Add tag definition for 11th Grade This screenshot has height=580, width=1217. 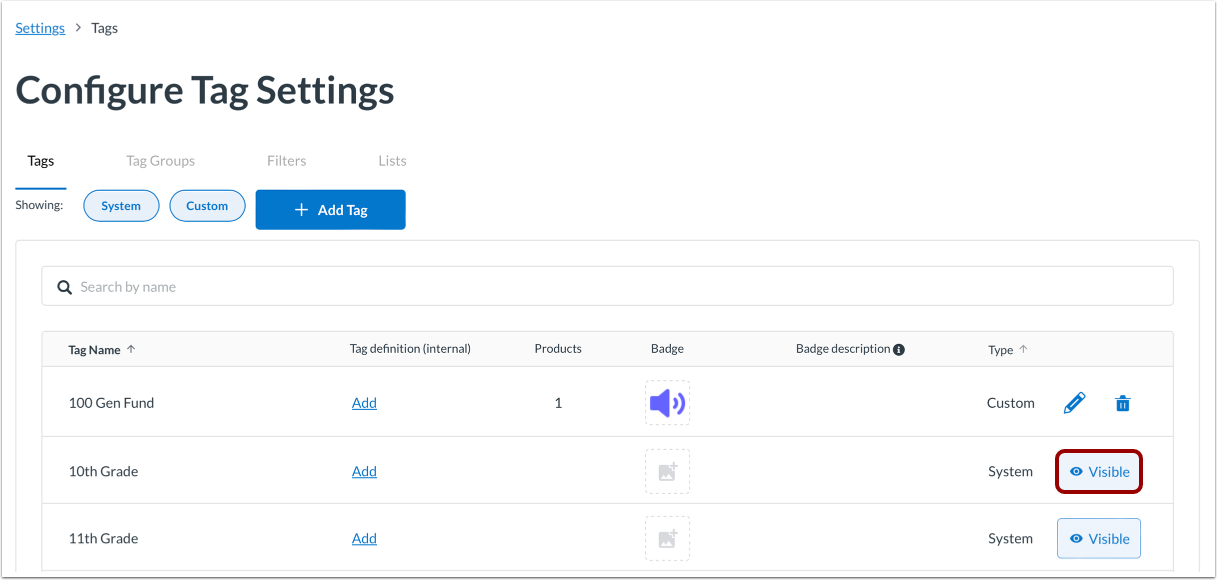pyautogui.click(x=364, y=538)
